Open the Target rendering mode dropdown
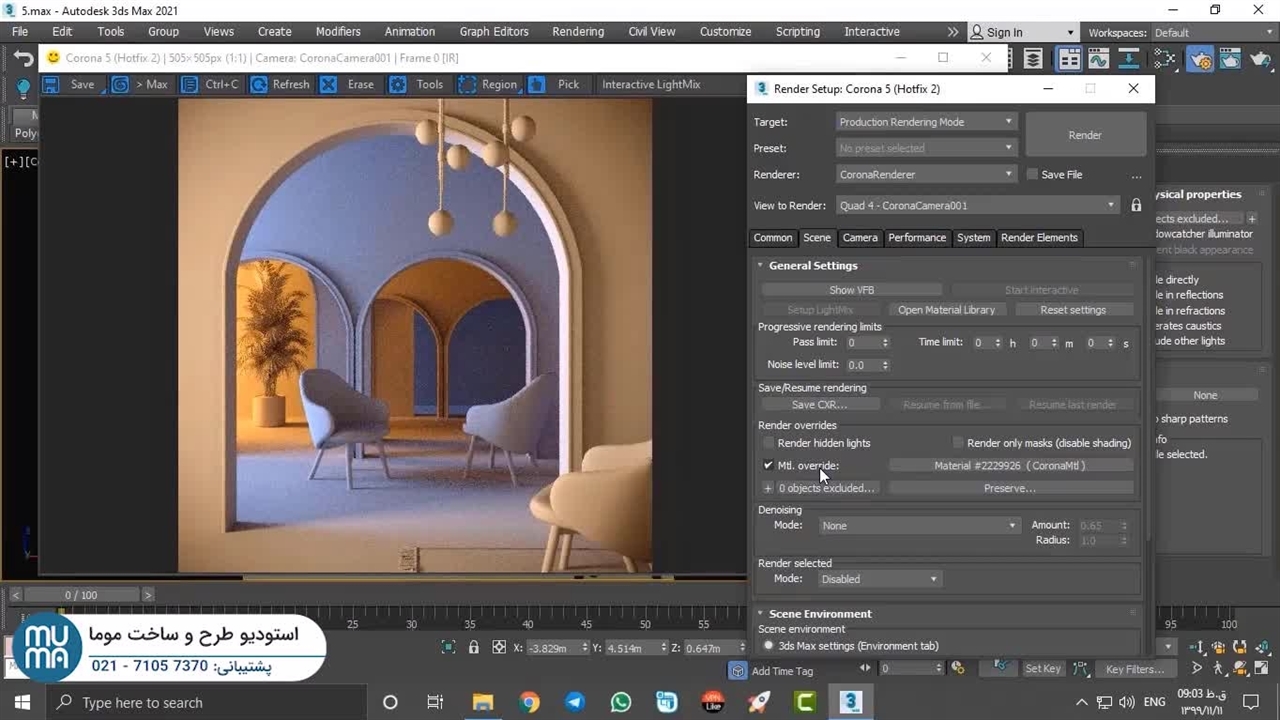This screenshot has height=720, width=1280. coord(925,122)
